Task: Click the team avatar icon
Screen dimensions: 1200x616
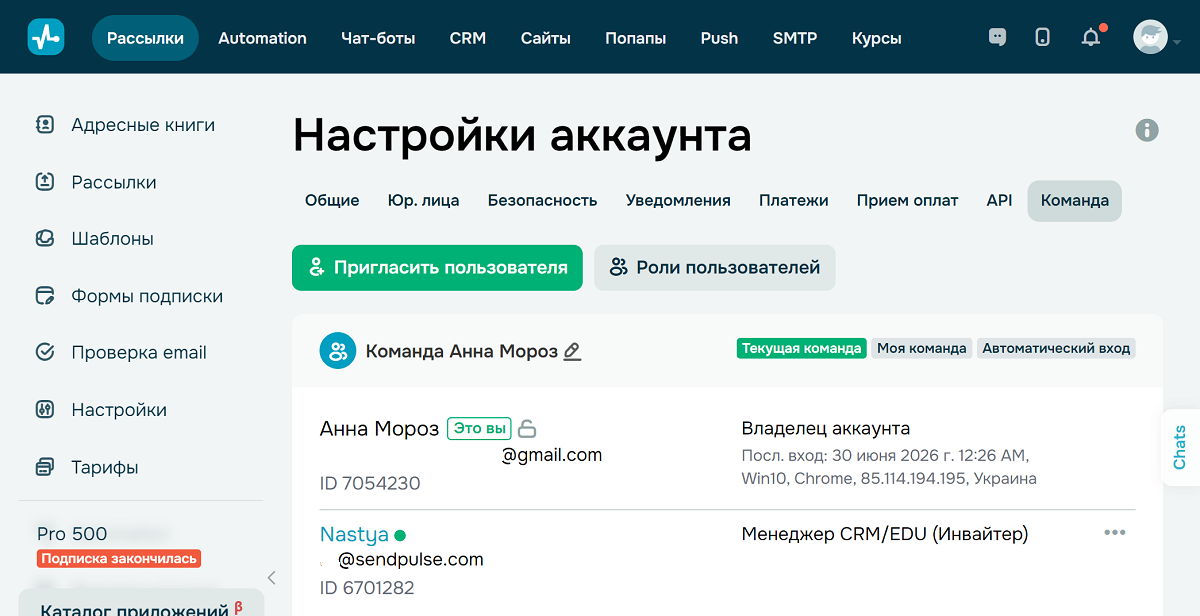Action: pyautogui.click(x=338, y=351)
